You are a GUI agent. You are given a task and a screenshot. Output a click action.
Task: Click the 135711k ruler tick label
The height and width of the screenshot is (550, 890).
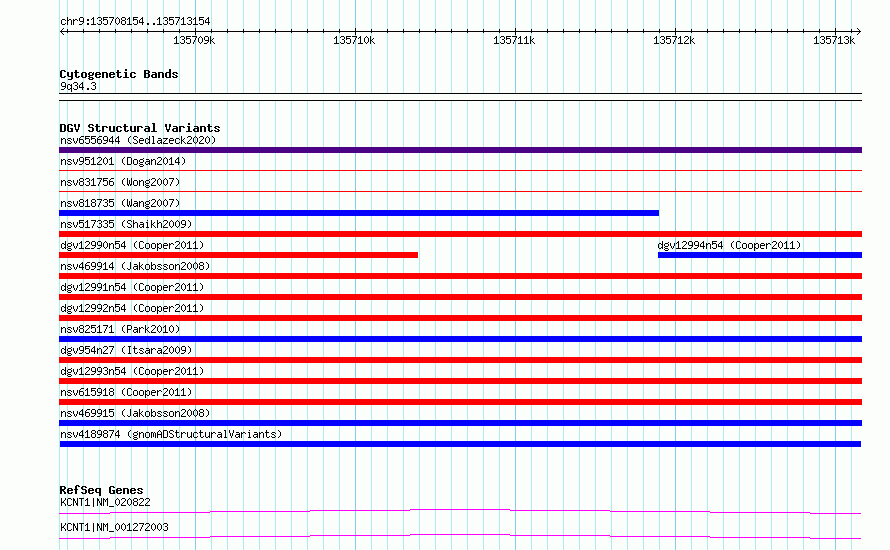[x=514, y=40]
